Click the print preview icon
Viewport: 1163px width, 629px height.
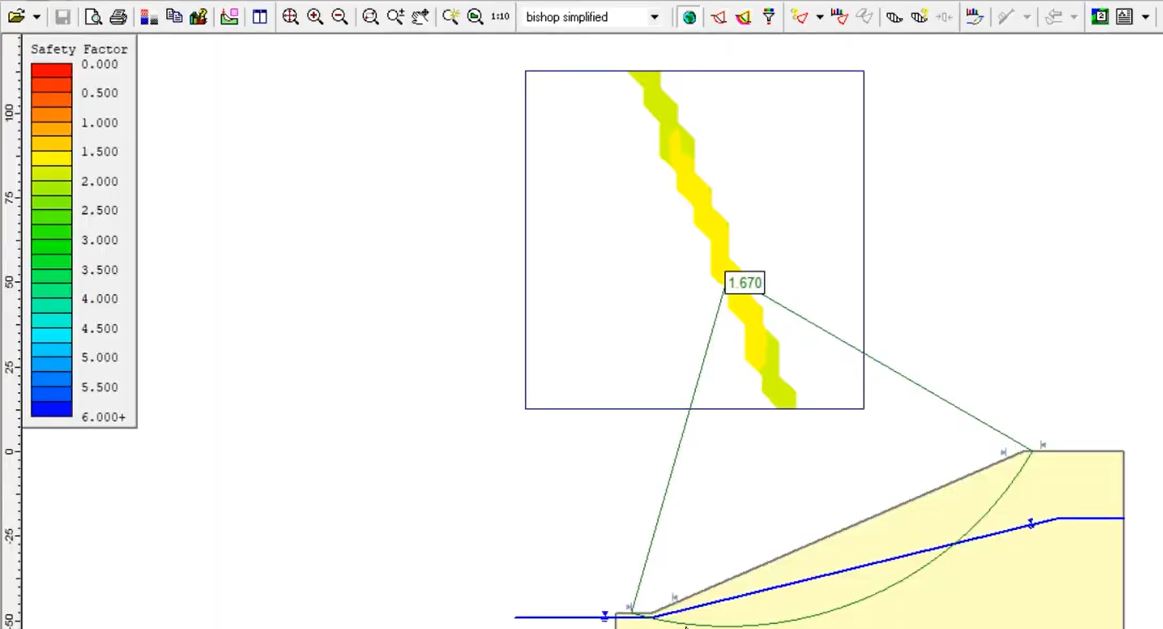[93, 17]
